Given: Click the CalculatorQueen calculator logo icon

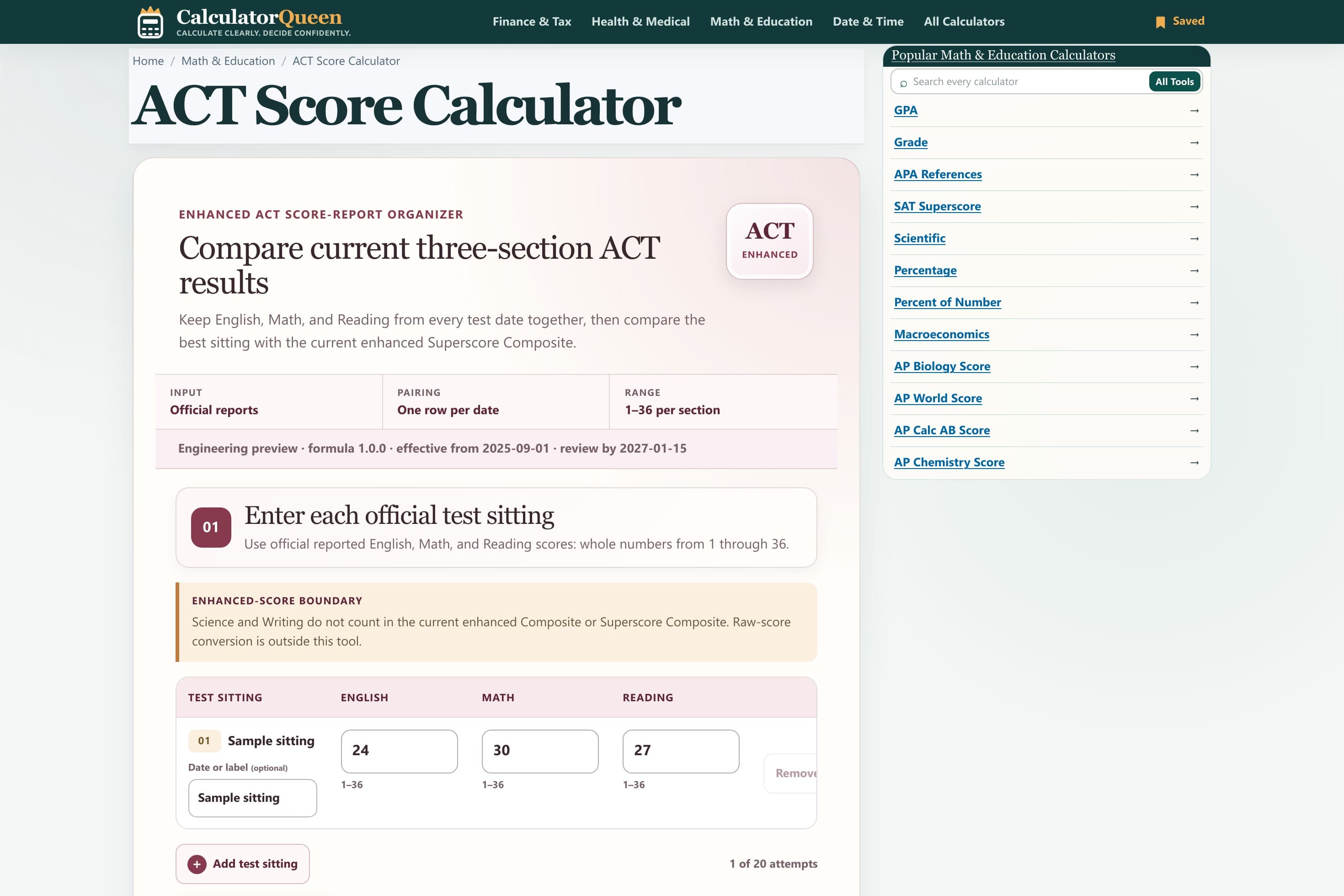Looking at the screenshot, I should 150,22.
